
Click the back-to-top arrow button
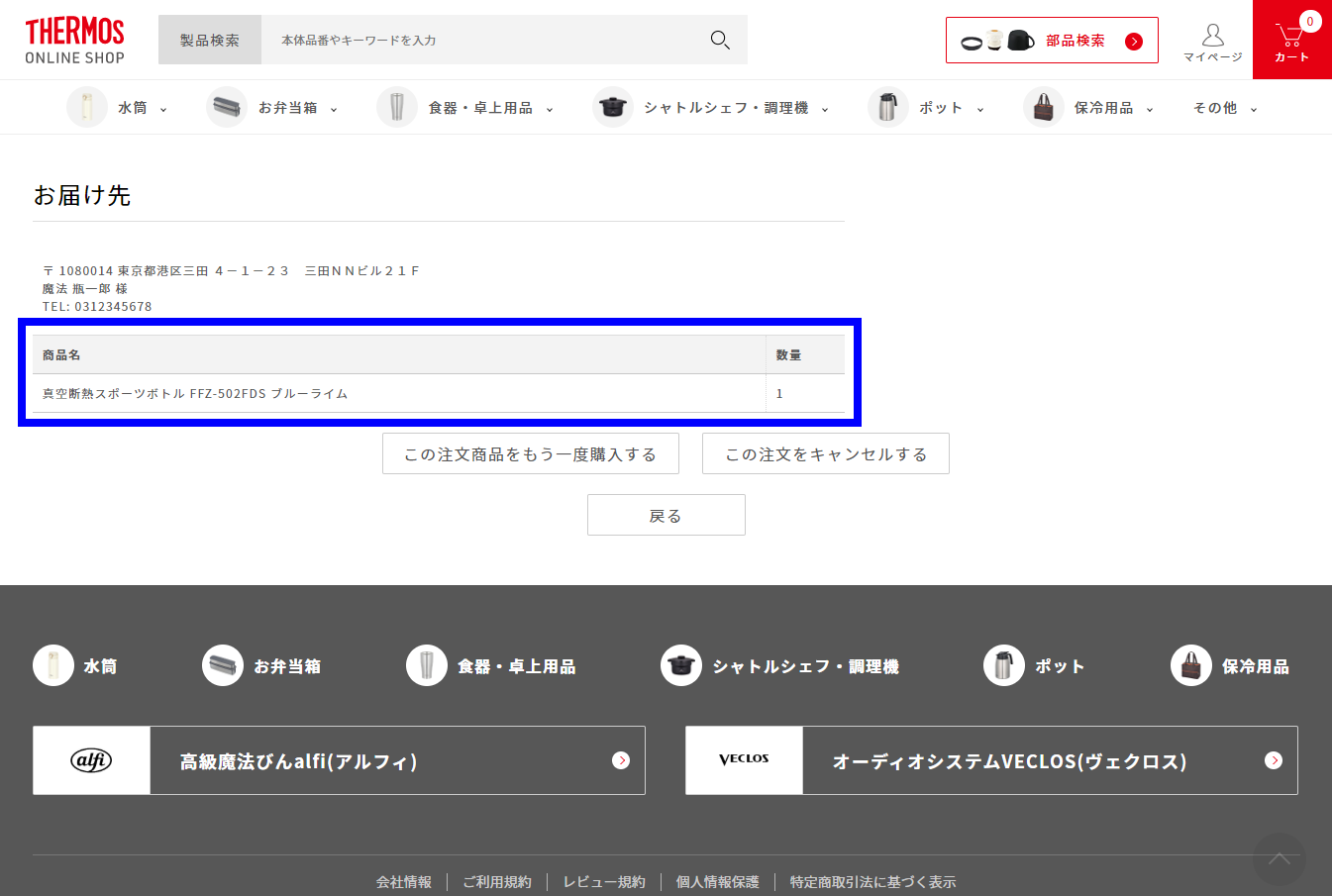[1280, 859]
